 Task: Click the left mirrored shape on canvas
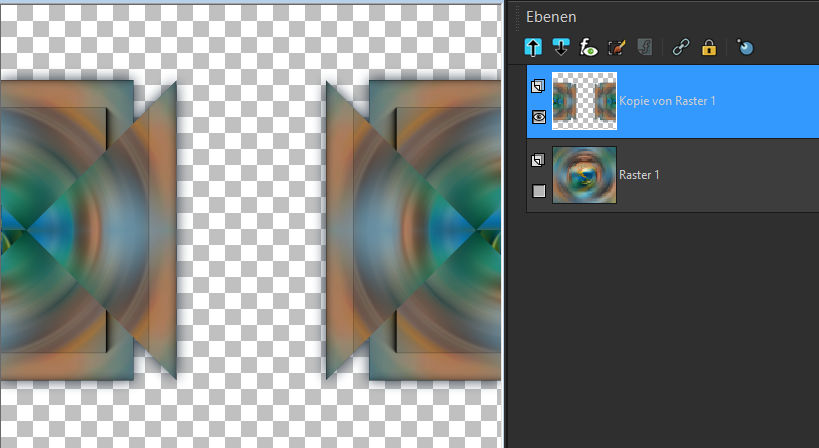tap(88, 230)
